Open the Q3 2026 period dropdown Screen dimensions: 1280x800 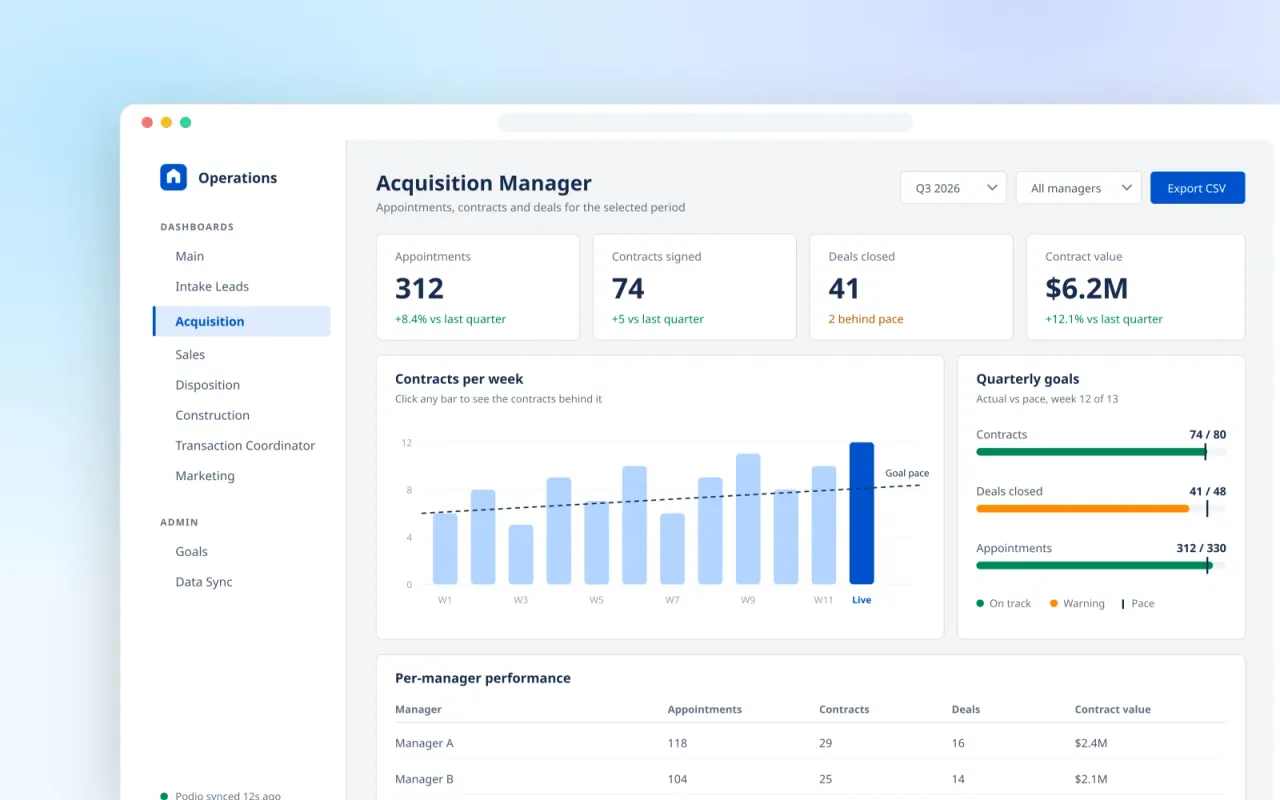954,188
